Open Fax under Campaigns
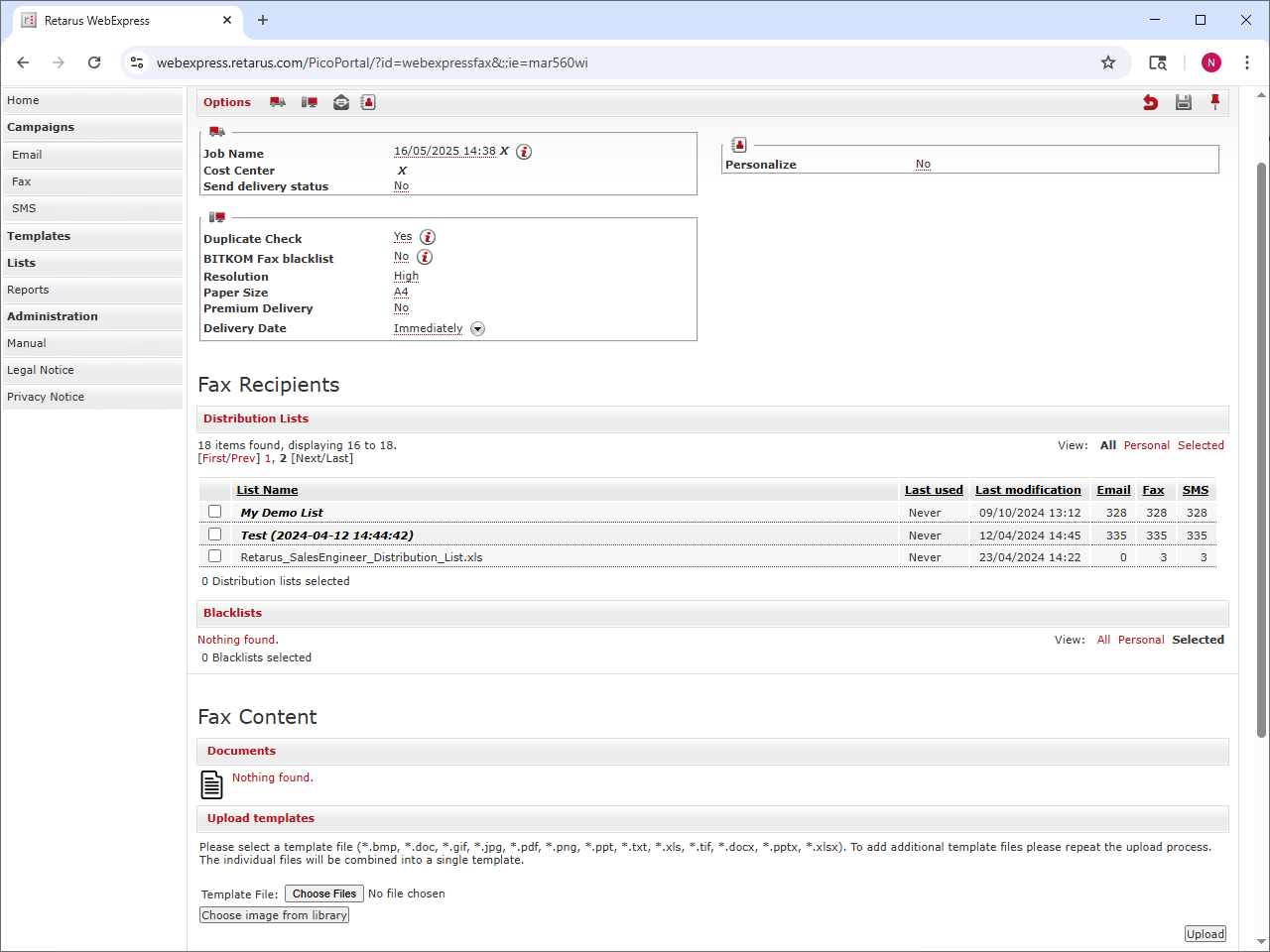The height and width of the screenshot is (952, 1270). (x=92, y=181)
